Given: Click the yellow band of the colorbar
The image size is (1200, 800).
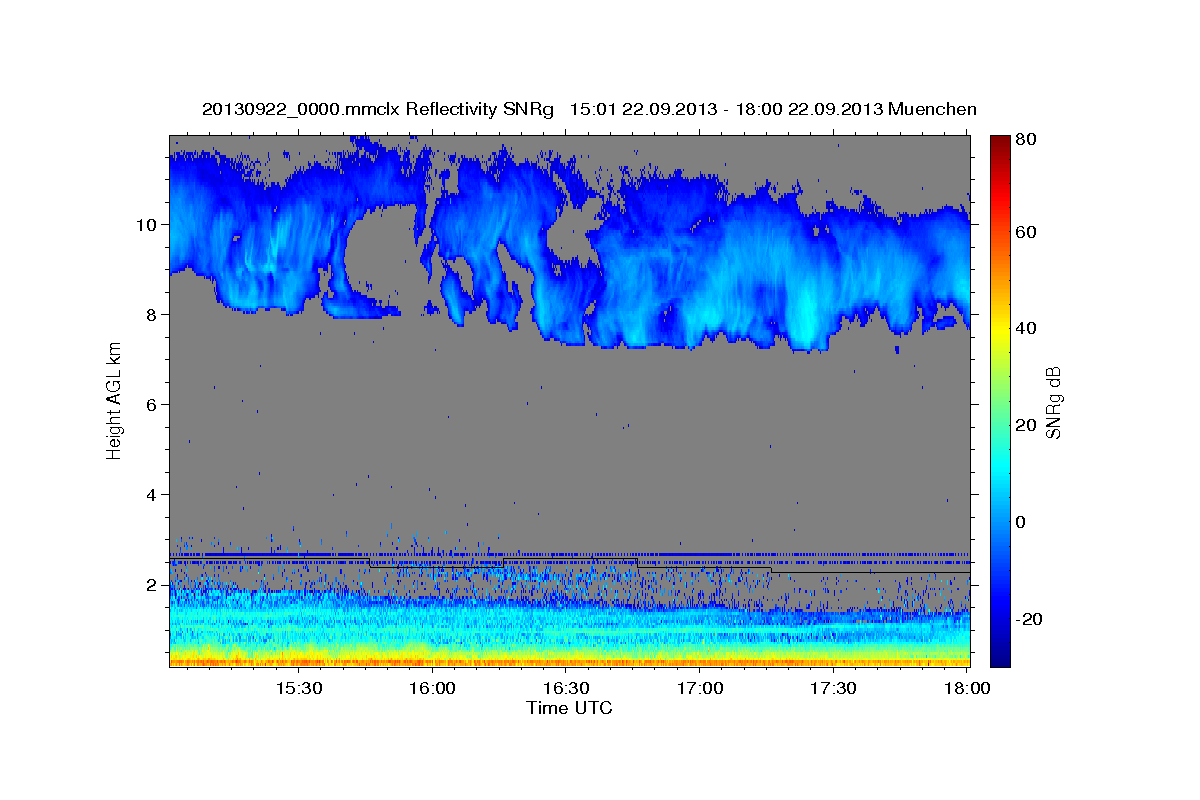Looking at the screenshot, I should (1000, 333).
